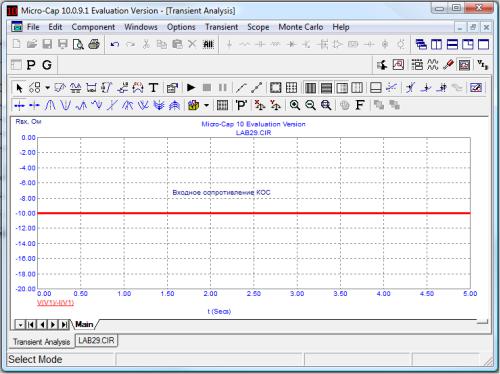Expand the dropdown beside the color cube
500x374 pixels.
(207, 105)
